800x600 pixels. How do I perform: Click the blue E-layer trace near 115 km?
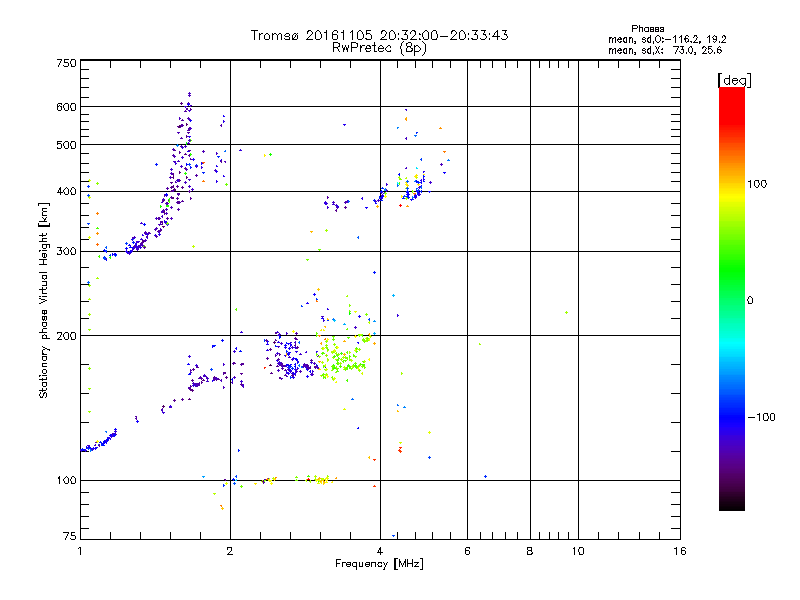[x=99, y=442]
